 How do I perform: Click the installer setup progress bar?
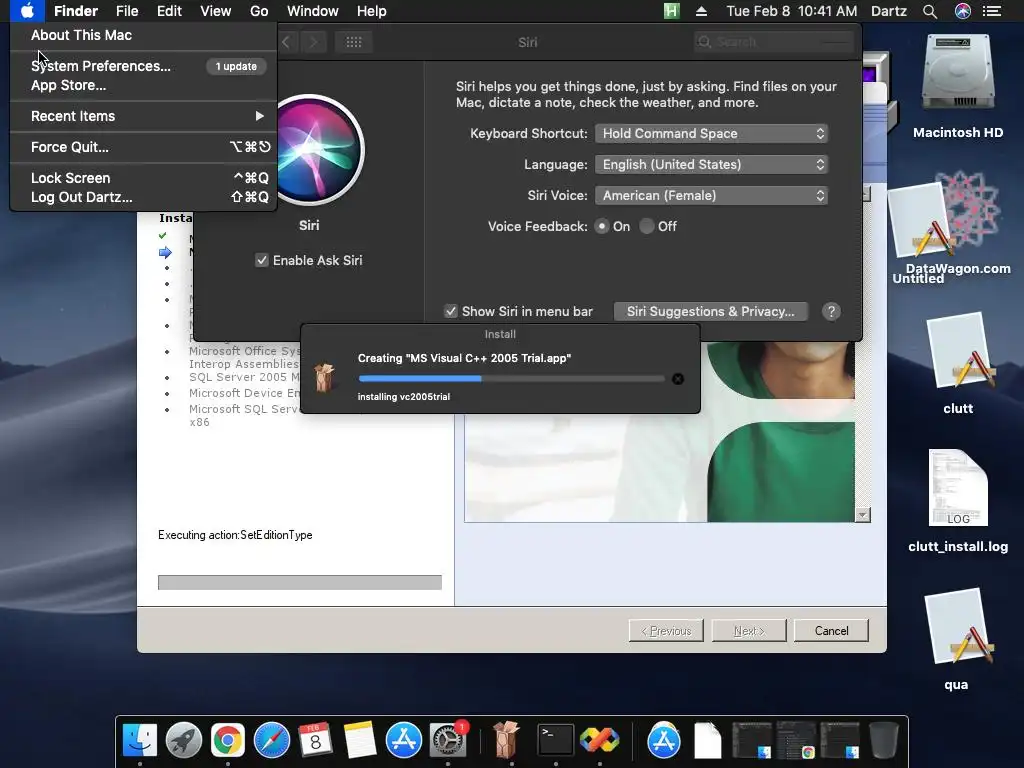click(x=300, y=583)
